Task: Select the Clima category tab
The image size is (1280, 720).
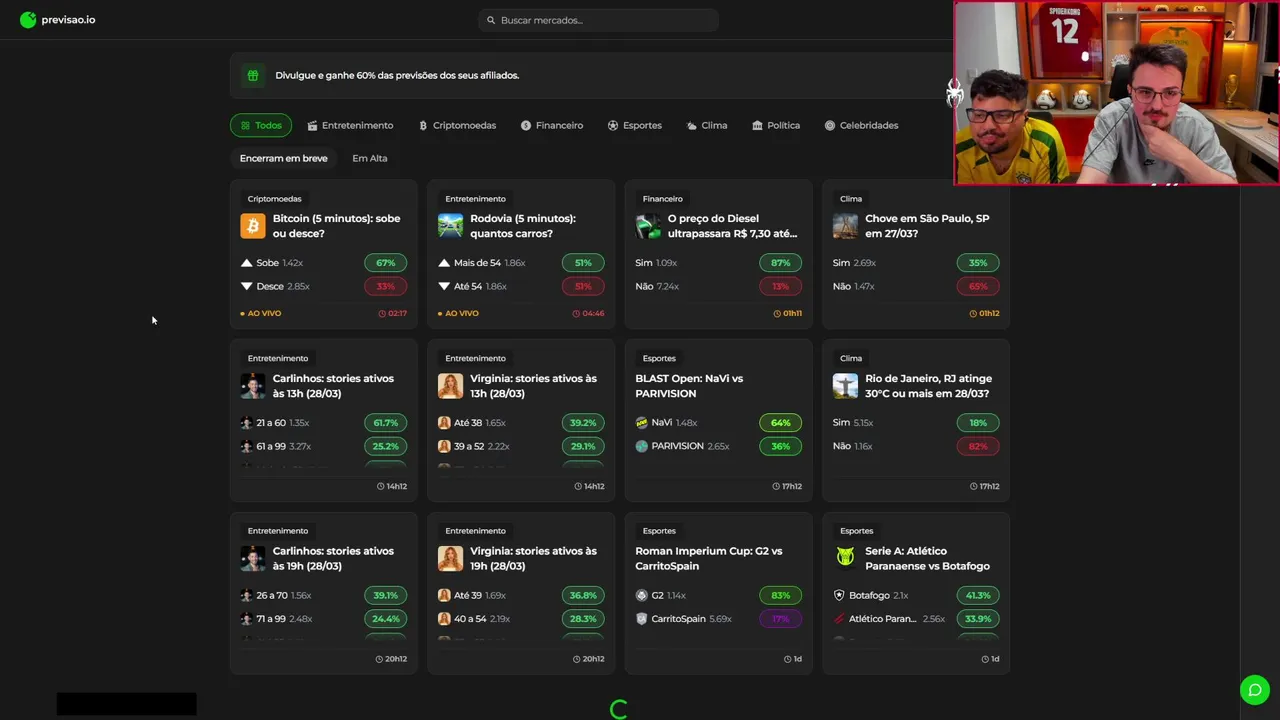Action: (707, 125)
